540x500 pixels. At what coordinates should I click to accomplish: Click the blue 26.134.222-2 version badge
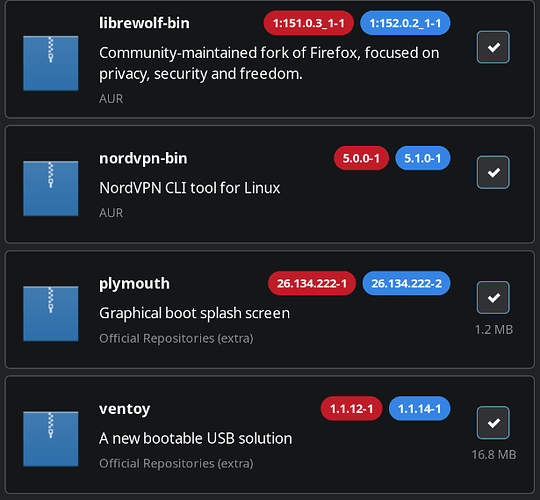[x=406, y=283]
